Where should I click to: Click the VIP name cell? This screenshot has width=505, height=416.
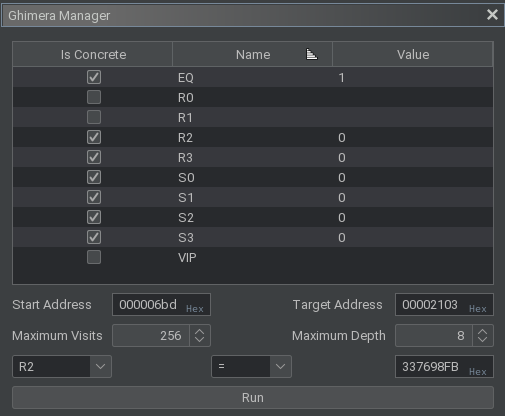pyautogui.click(x=252, y=257)
